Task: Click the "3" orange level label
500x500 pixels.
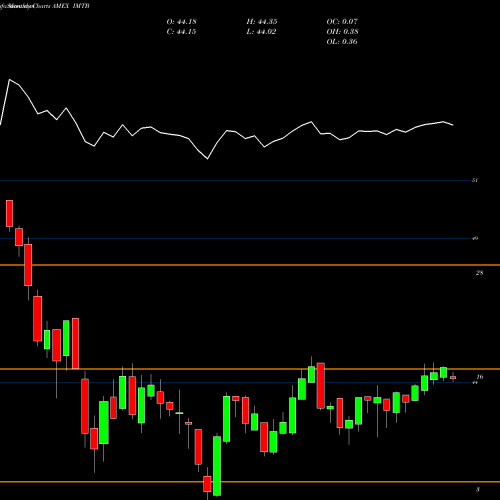Action: click(x=478, y=489)
